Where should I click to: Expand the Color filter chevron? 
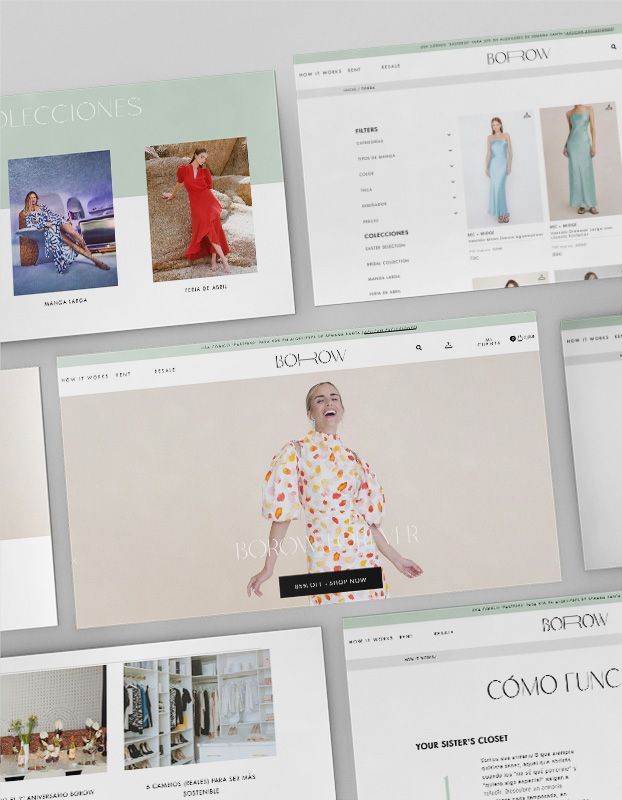click(x=452, y=166)
